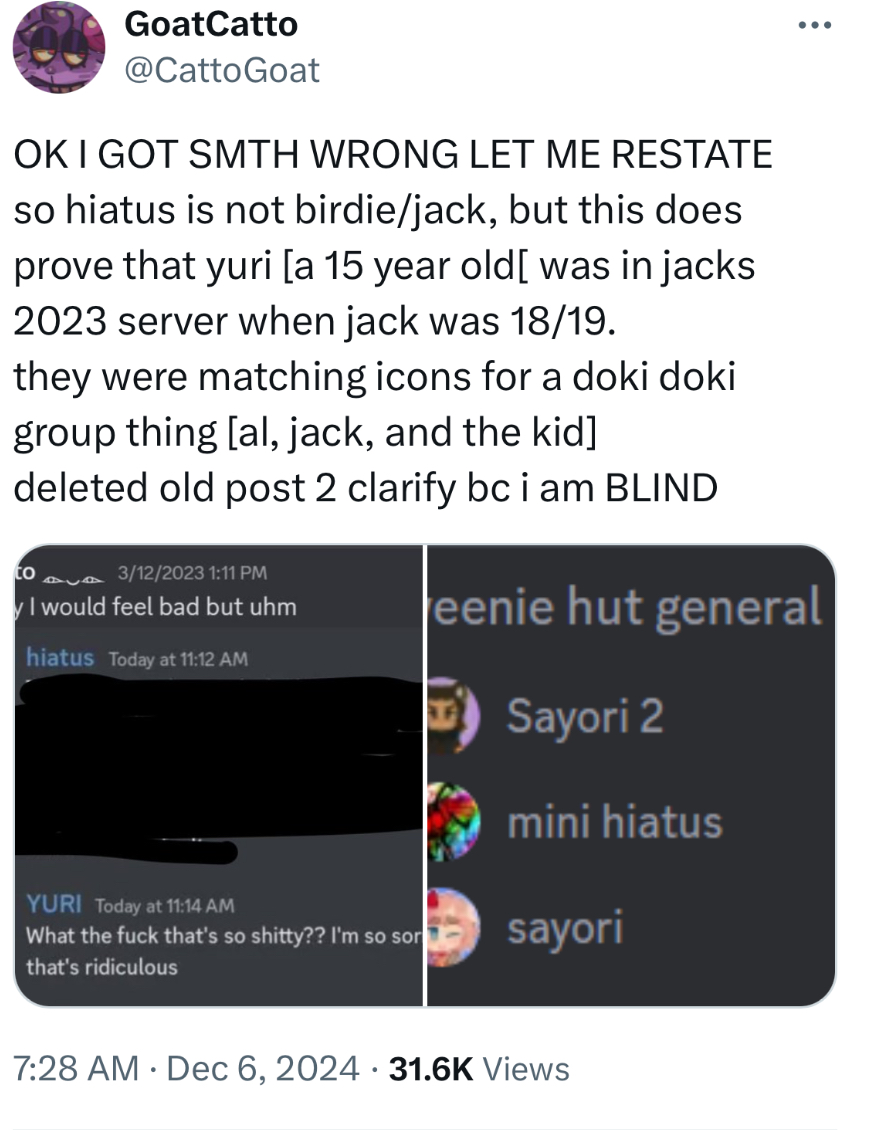This screenshot has height=1130, width=890.
Task: Click the 3/12/2023 1:11 PM message timestamp
Action: (192, 573)
